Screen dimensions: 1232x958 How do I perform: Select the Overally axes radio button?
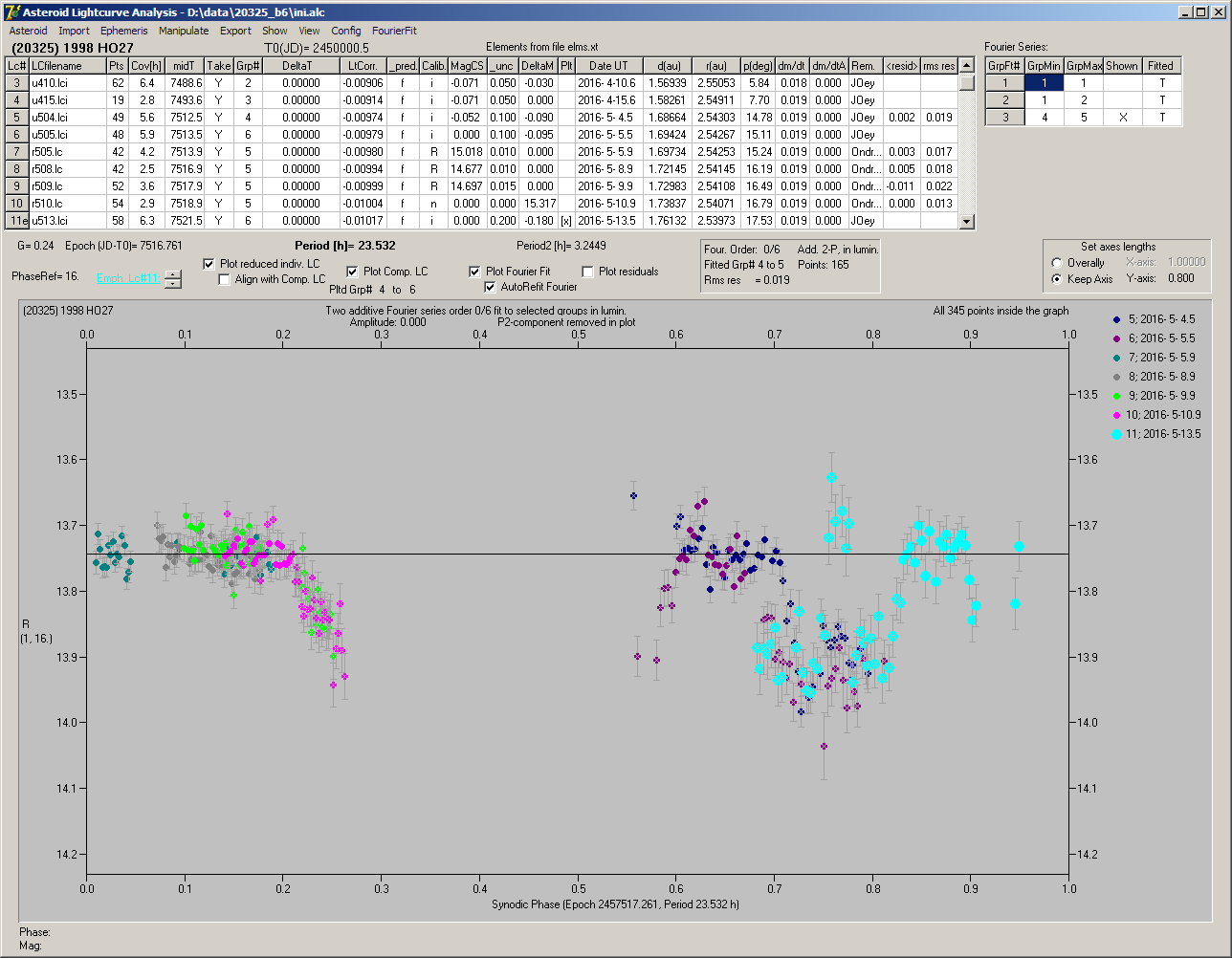click(x=1057, y=263)
